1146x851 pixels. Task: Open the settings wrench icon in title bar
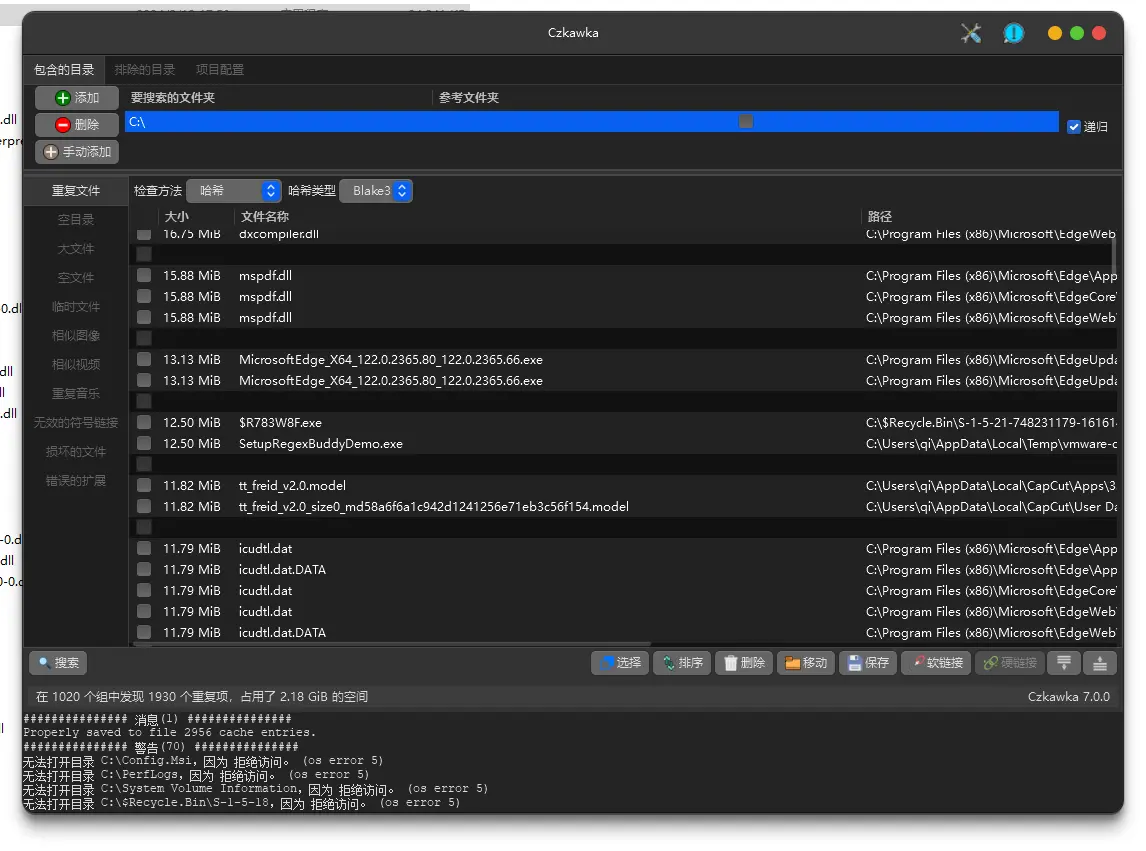click(970, 33)
